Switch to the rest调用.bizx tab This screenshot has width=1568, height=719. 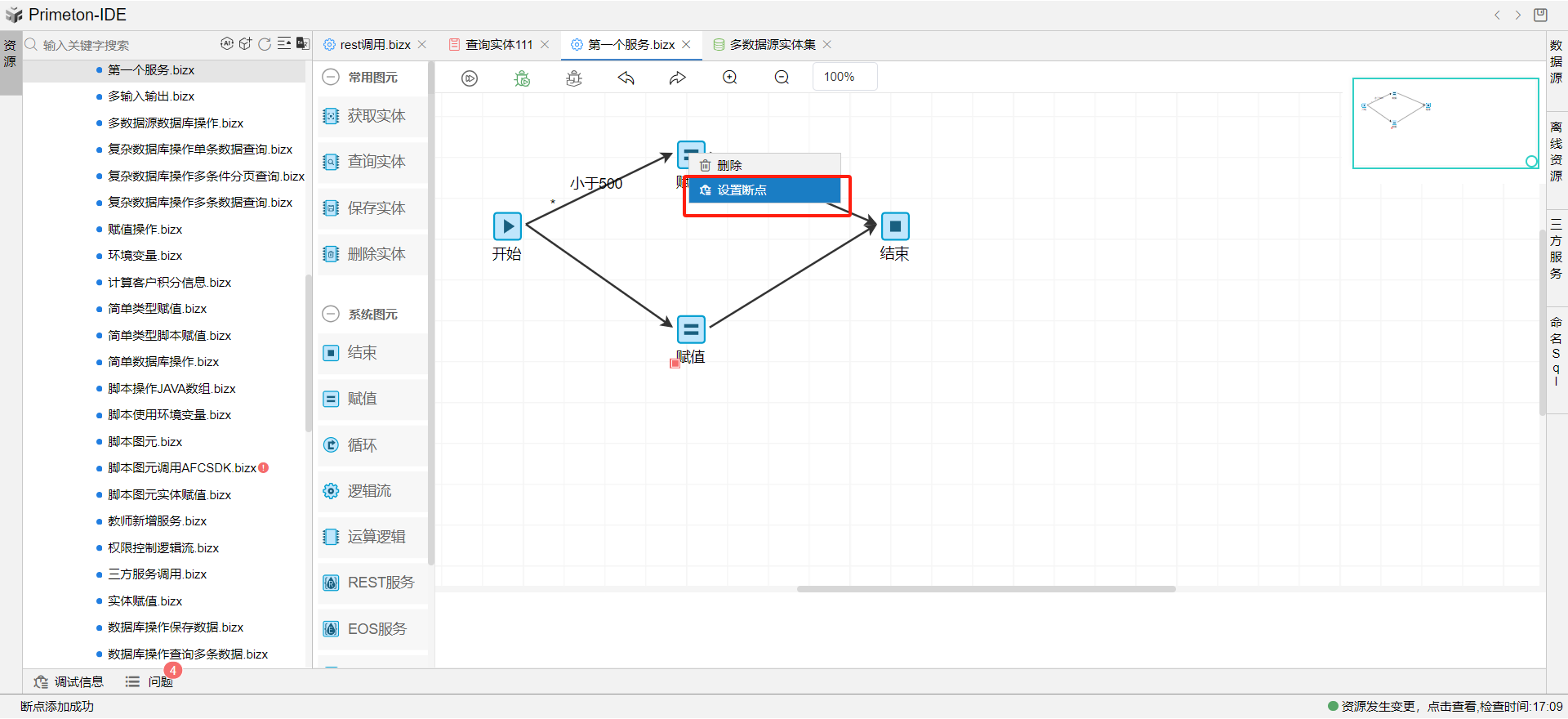click(x=375, y=45)
